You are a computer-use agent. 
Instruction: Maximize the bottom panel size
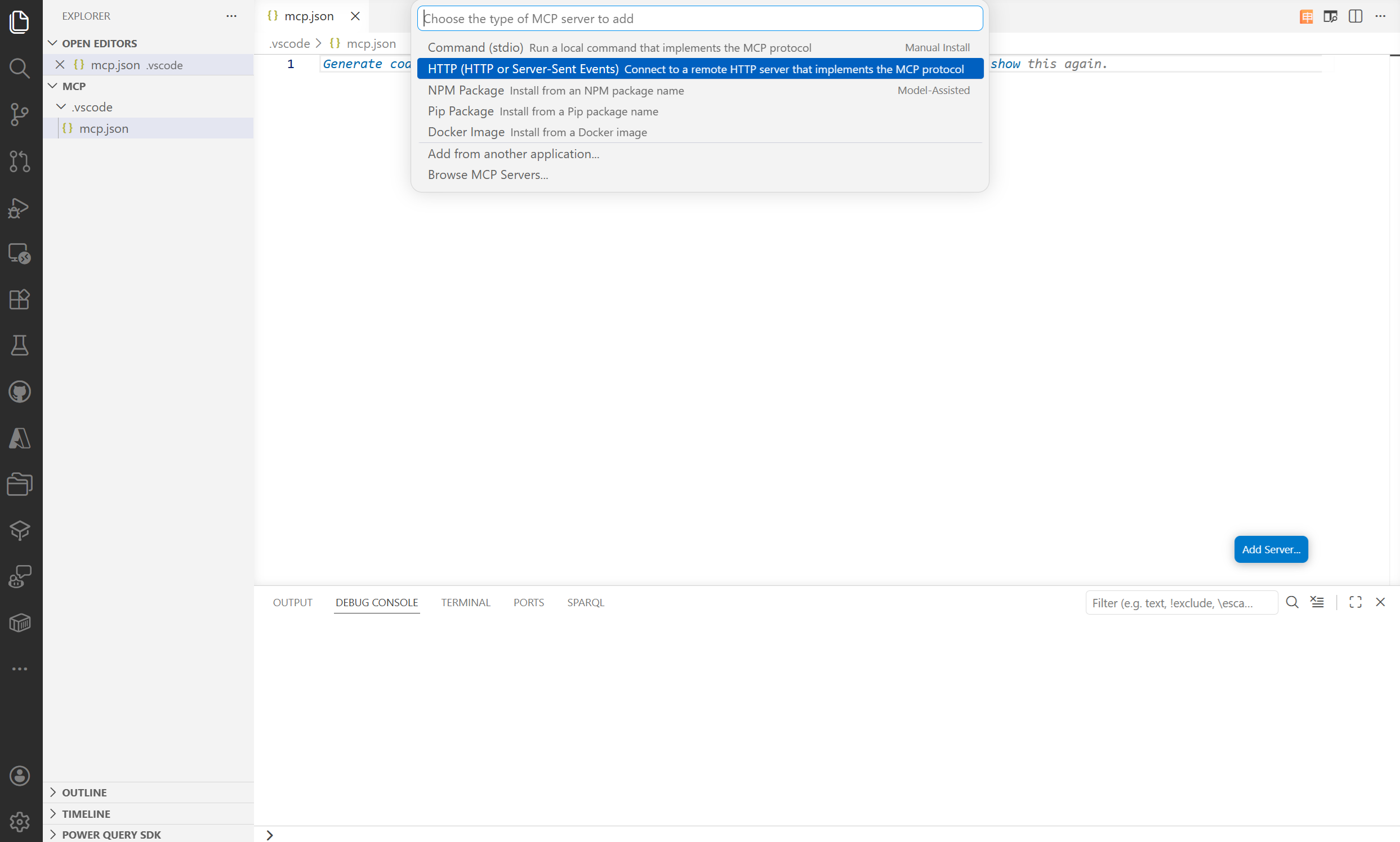coord(1356,603)
